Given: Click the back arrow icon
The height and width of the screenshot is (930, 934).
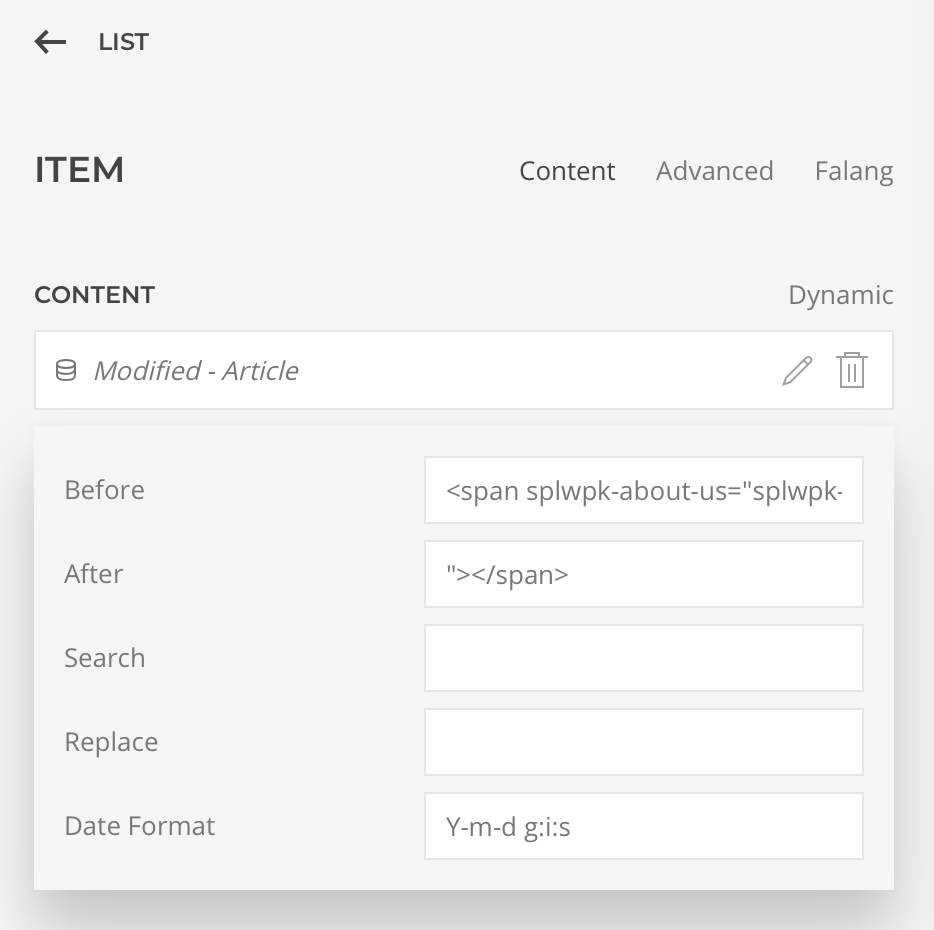Looking at the screenshot, I should (x=50, y=42).
